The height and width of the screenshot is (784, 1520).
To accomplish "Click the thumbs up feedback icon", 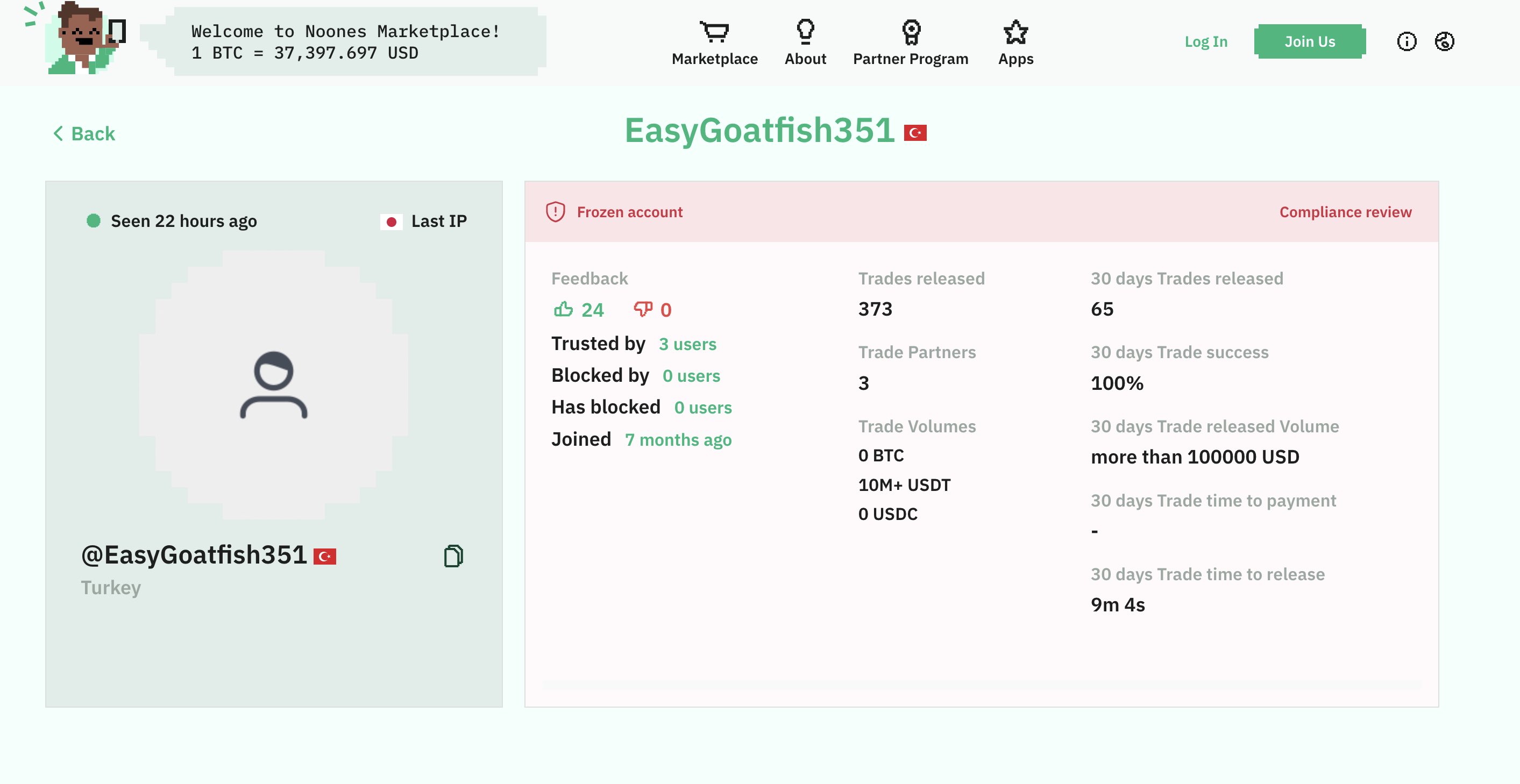I will (x=563, y=309).
